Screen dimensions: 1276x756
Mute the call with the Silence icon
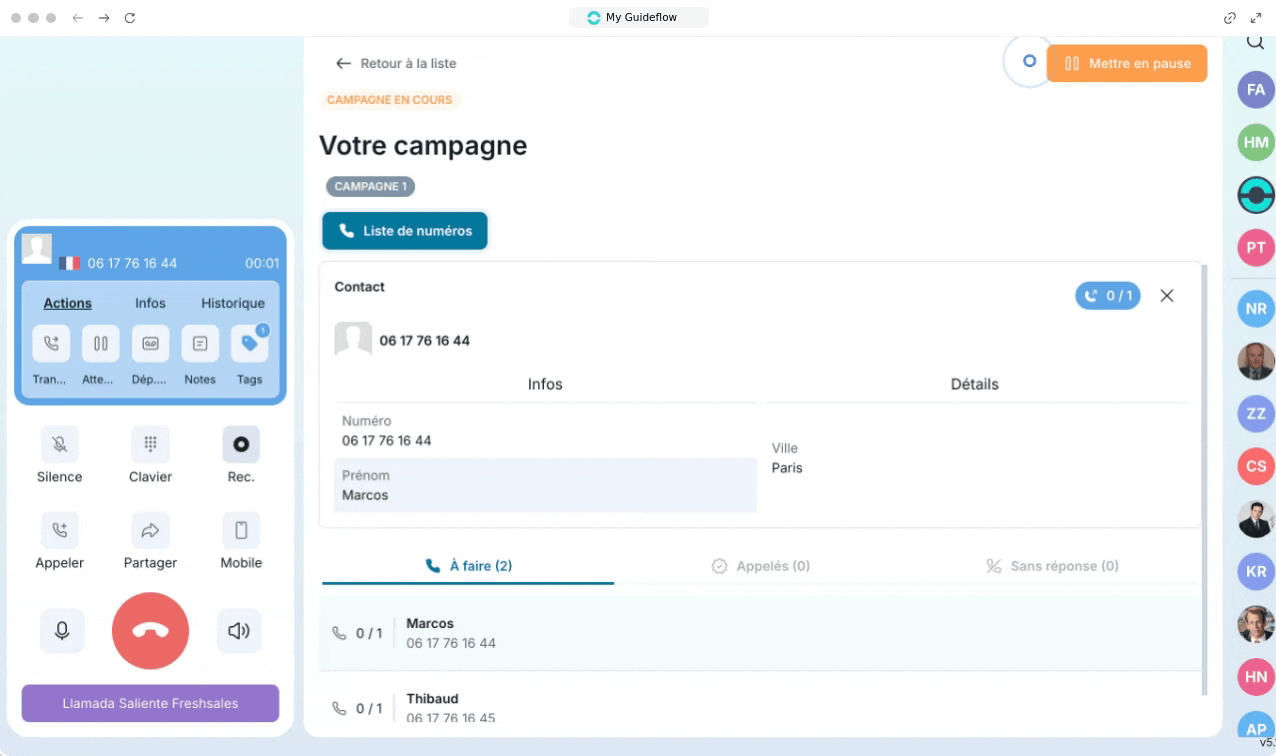pos(59,445)
